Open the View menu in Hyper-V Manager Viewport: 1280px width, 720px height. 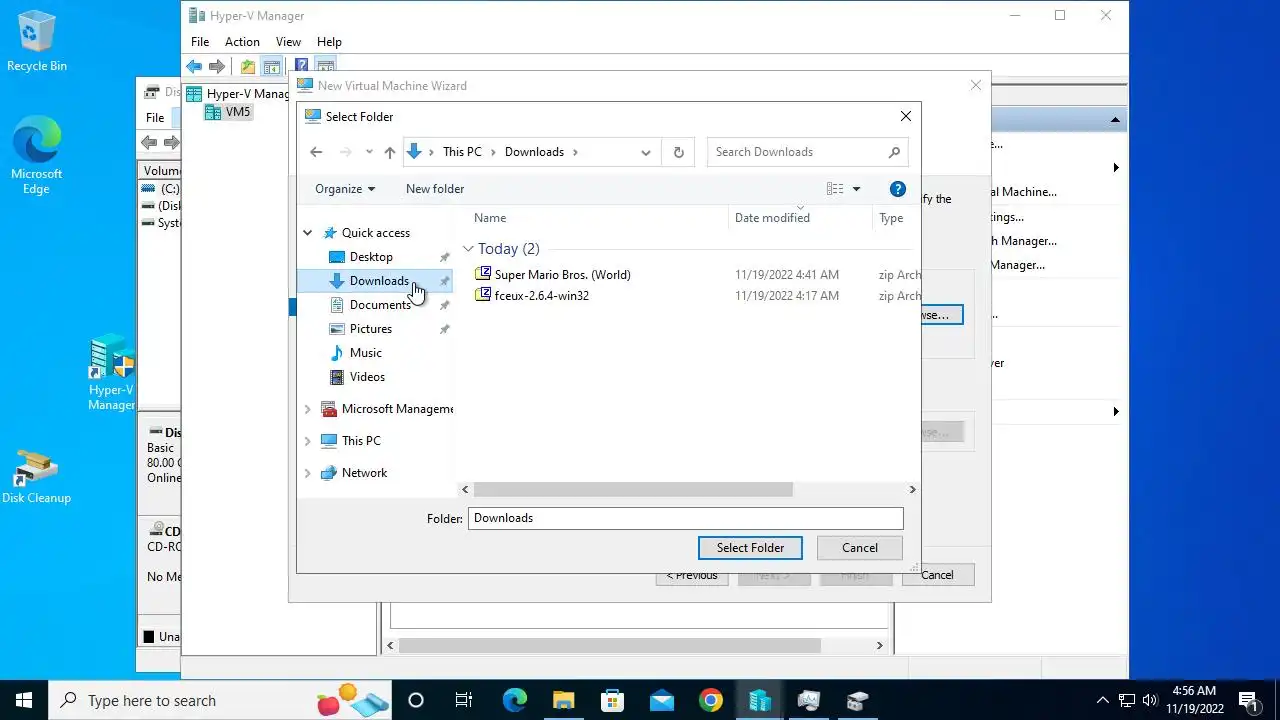point(288,42)
